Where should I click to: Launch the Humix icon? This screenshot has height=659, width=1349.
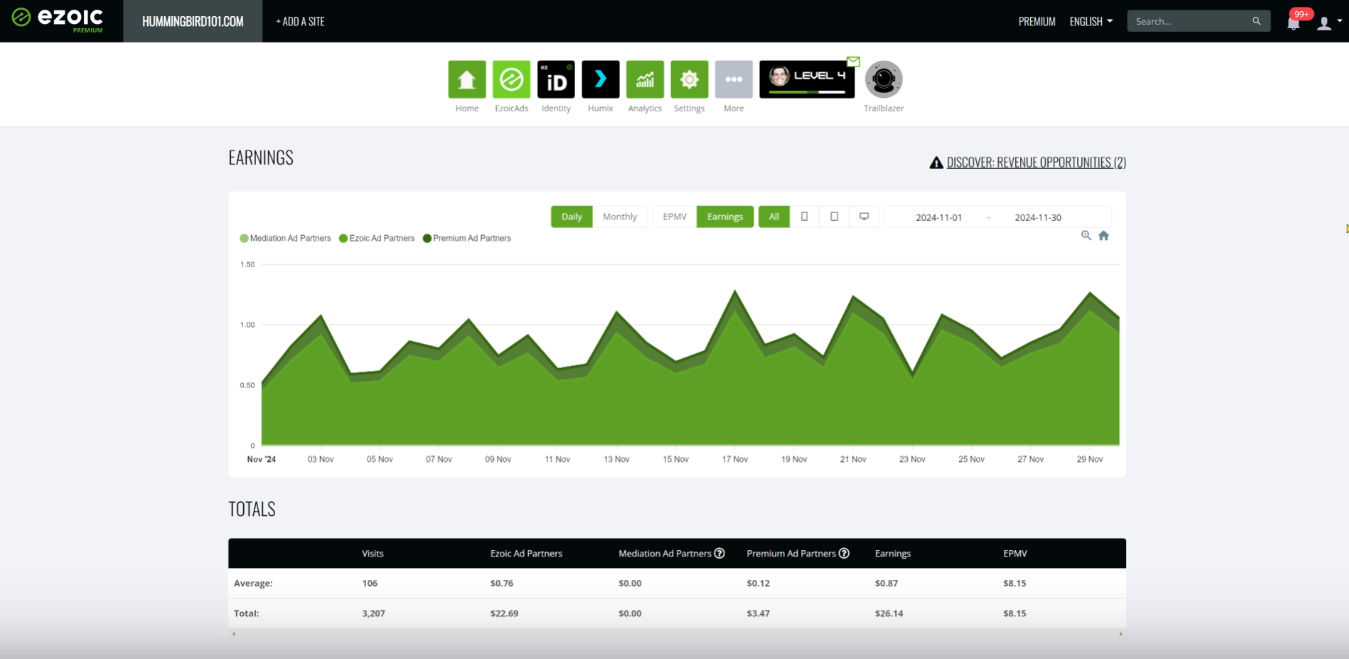coord(600,79)
